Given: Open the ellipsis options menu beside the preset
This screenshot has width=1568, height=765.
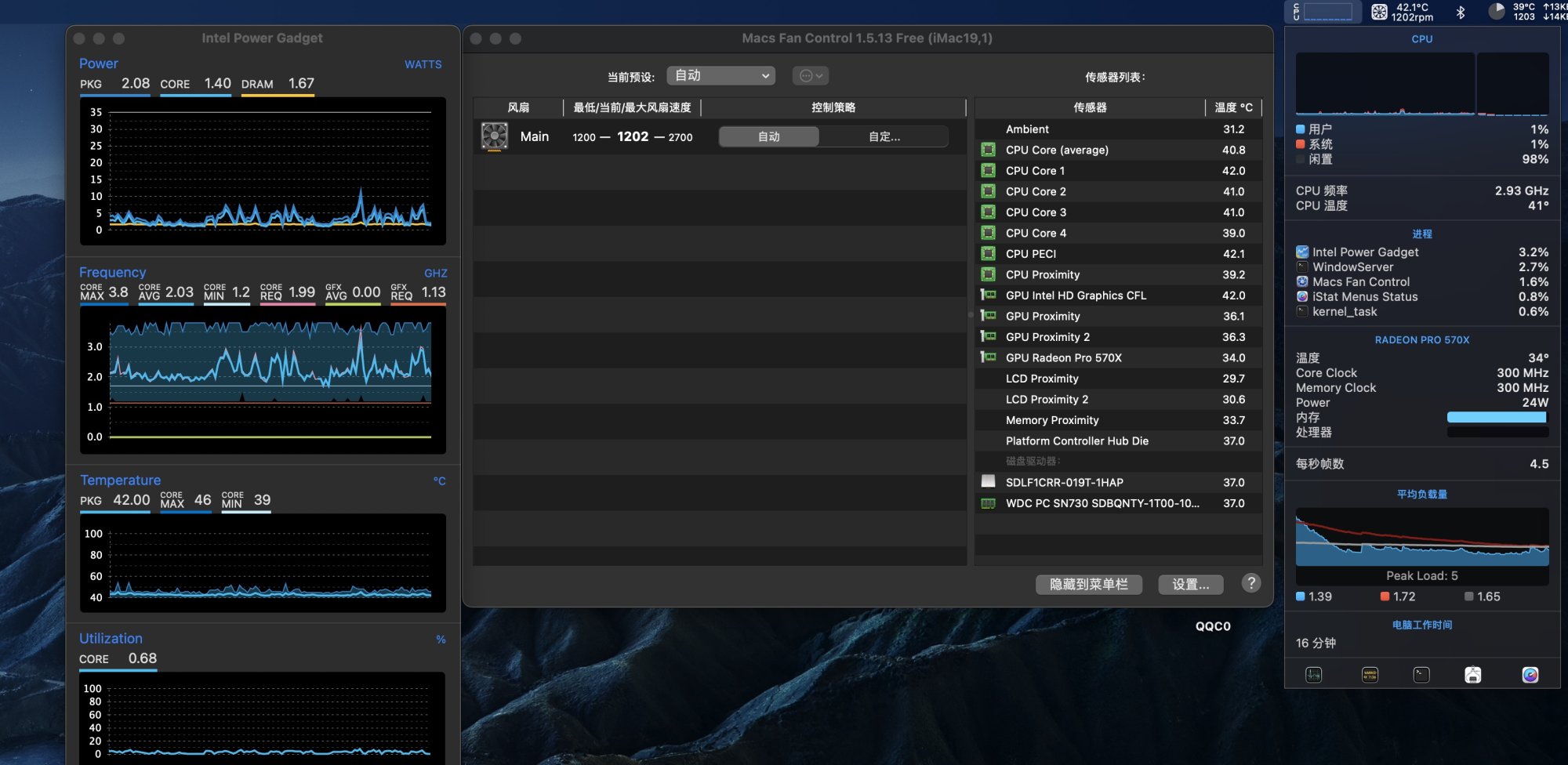Looking at the screenshot, I should coord(811,75).
